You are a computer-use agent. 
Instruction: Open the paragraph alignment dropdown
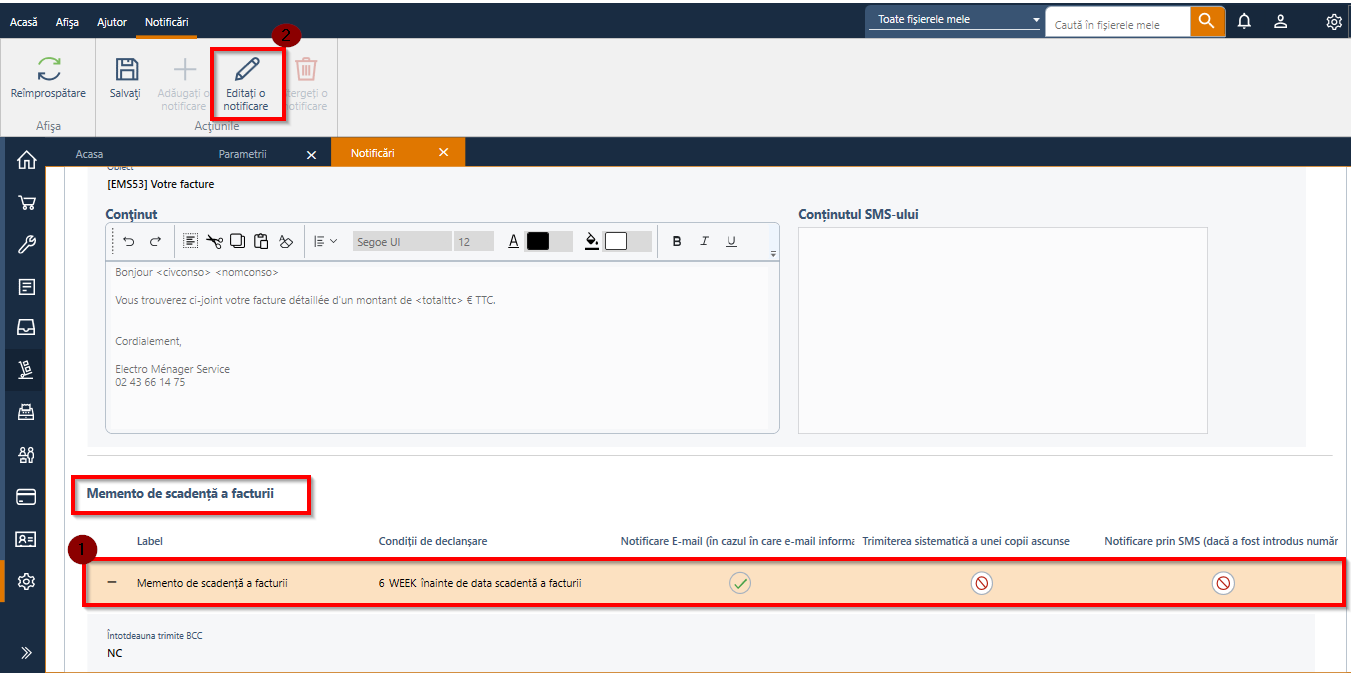tap(325, 241)
